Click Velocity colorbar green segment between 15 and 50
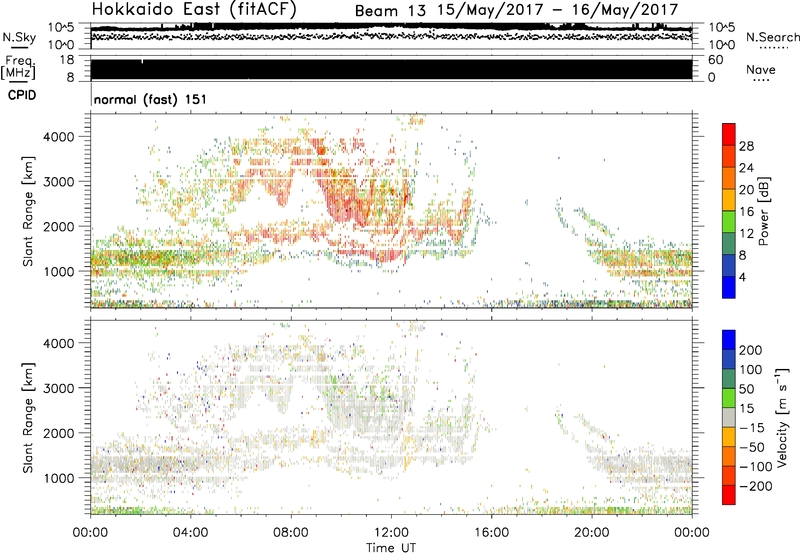 point(729,398)
